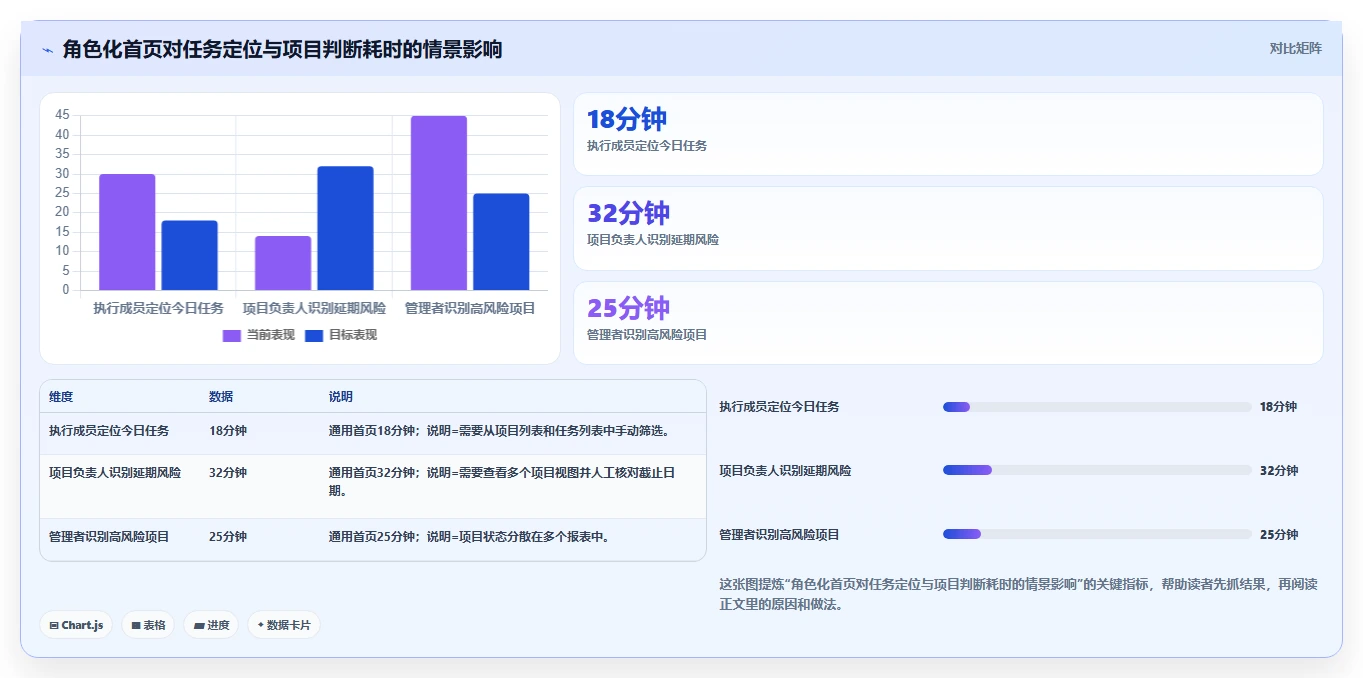Click the progress label 执行成员定位今日任务

coord(779,407)
